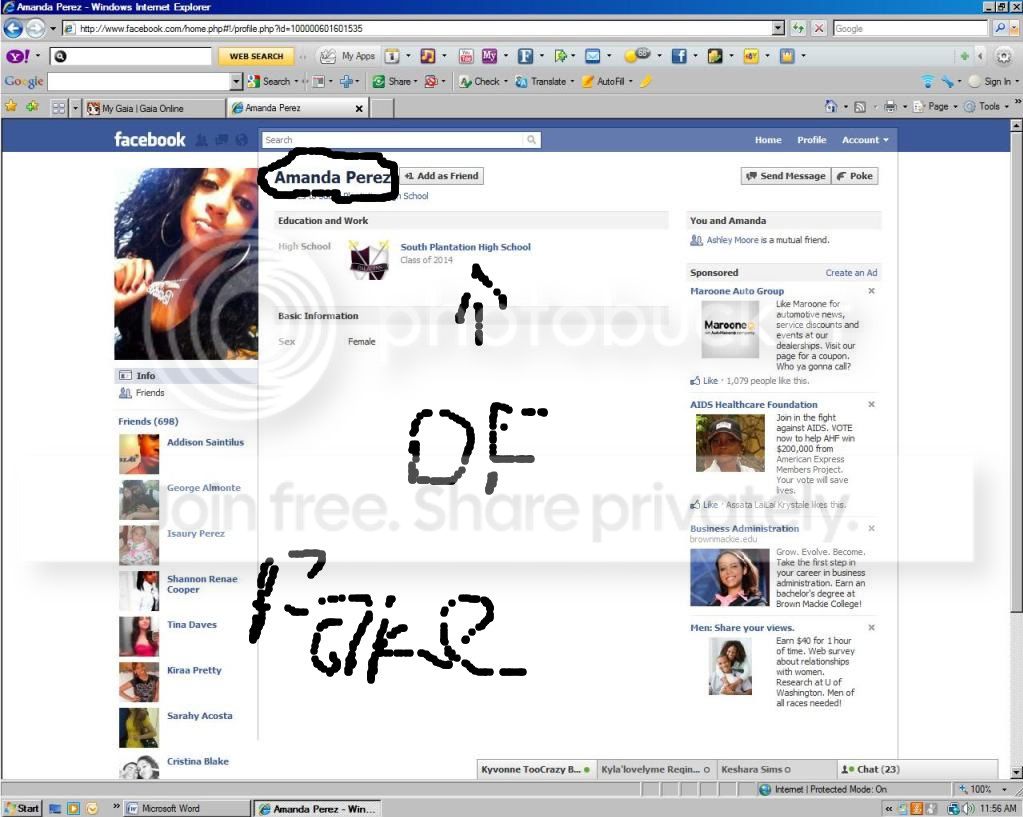Click the Google Share button

[x=392, y=82]
